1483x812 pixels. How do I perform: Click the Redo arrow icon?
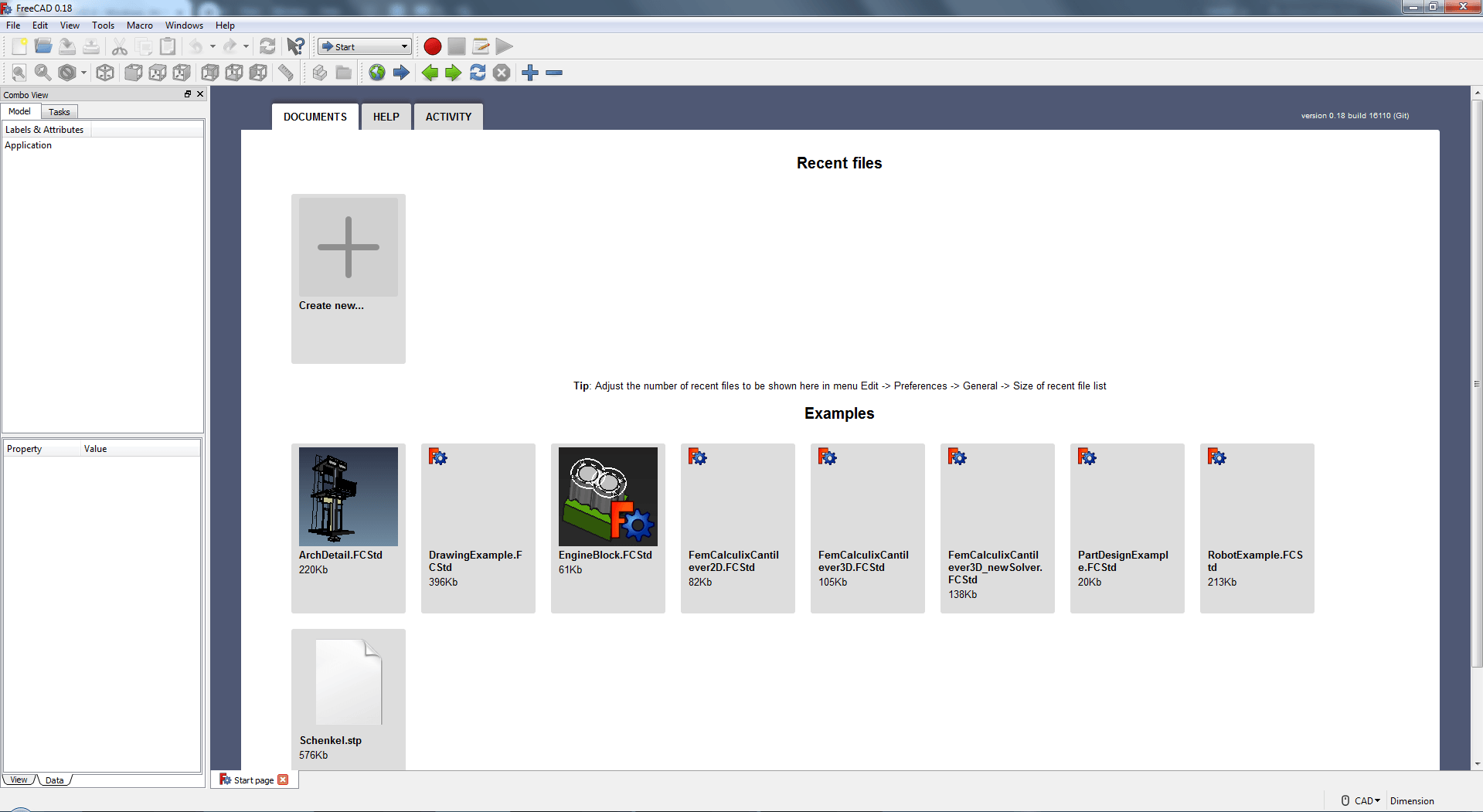pyautogui.click(x=230, y=46)
